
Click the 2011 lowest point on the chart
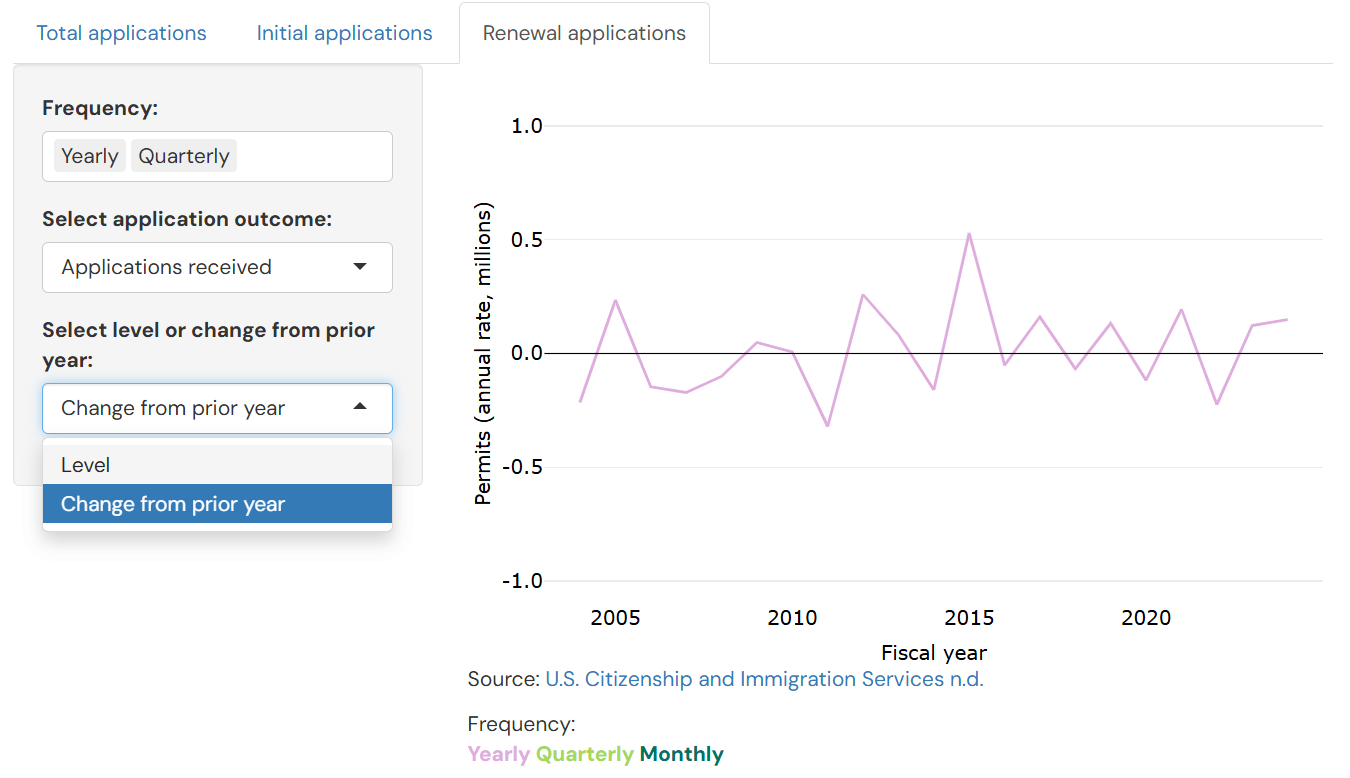click(x=827, y=426)
